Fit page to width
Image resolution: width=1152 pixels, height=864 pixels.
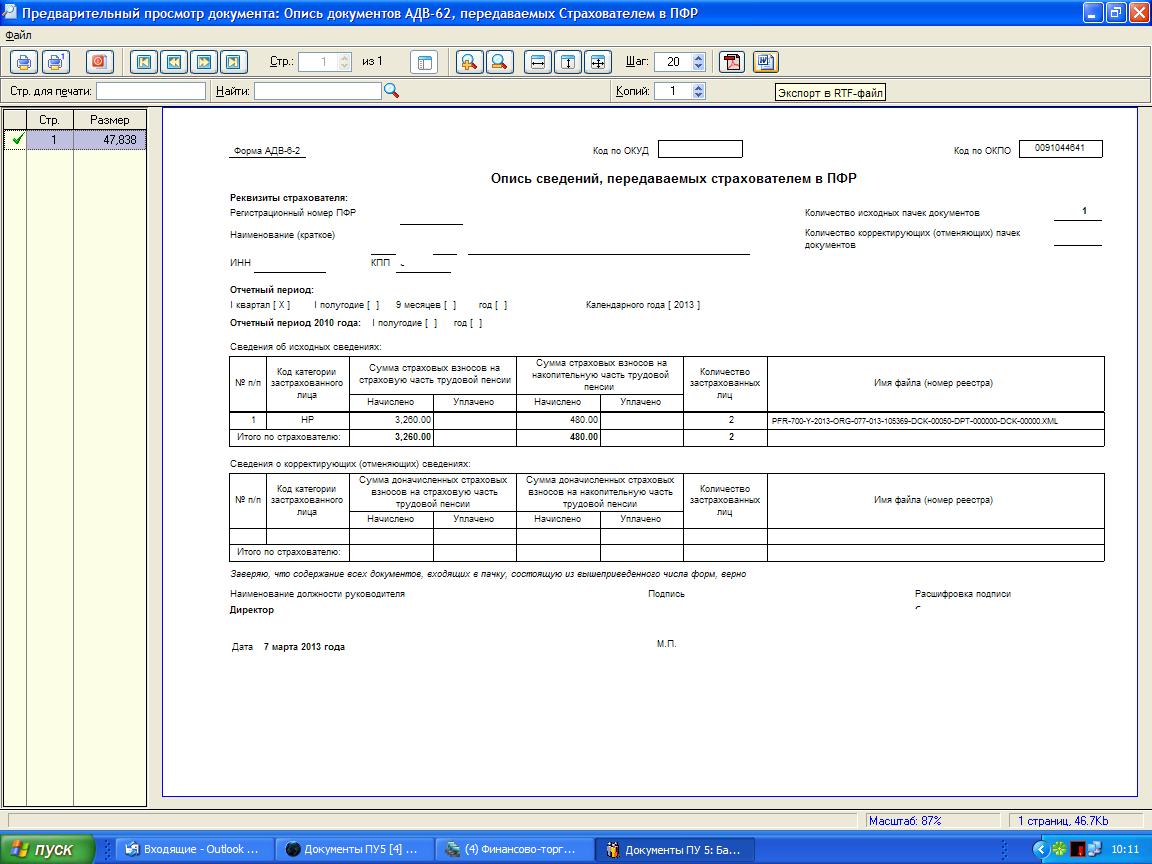538,62
